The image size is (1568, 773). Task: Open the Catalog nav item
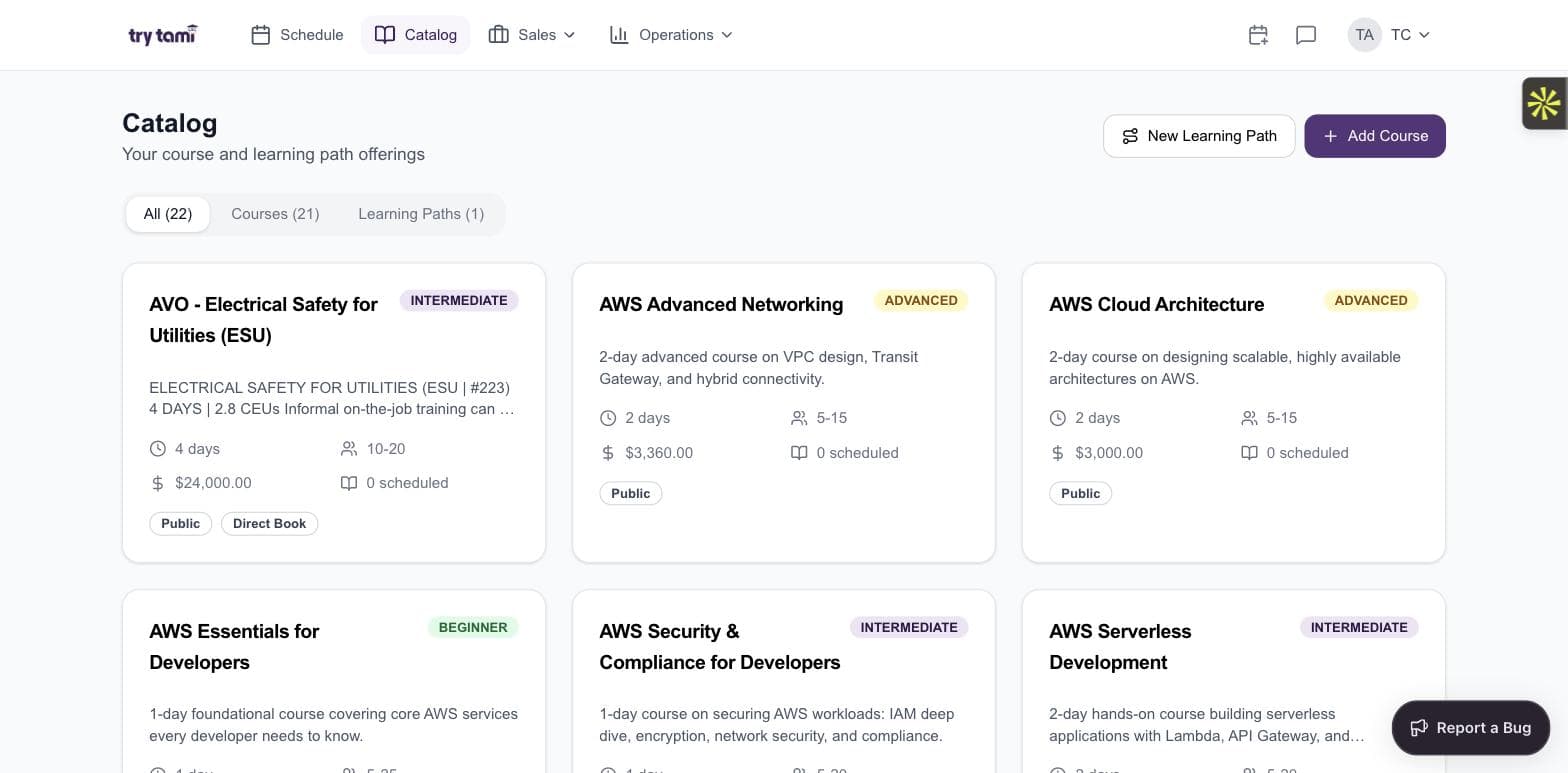[415, 35]
